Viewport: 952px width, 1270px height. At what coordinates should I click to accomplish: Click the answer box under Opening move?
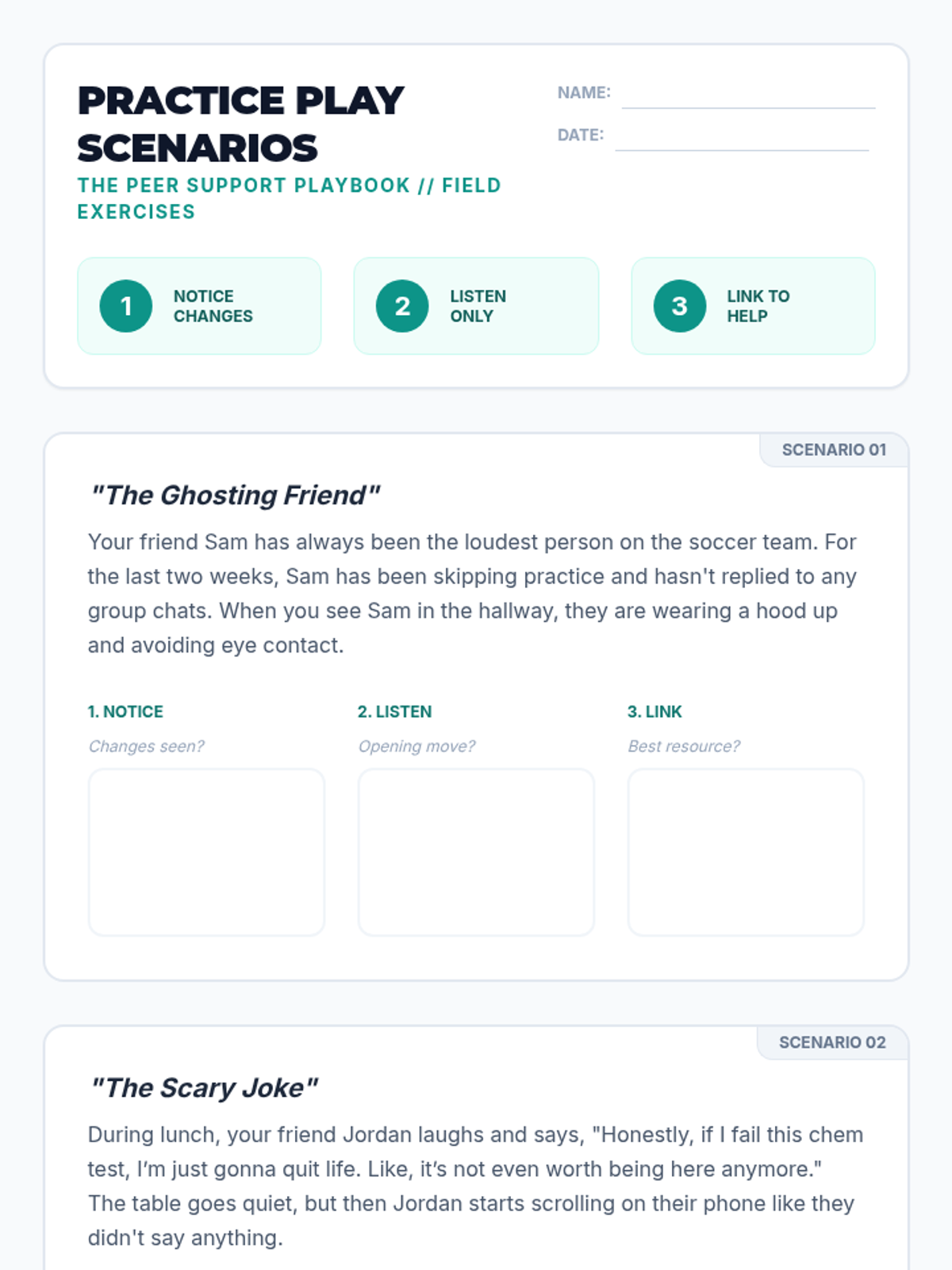[x=476, y=852]
